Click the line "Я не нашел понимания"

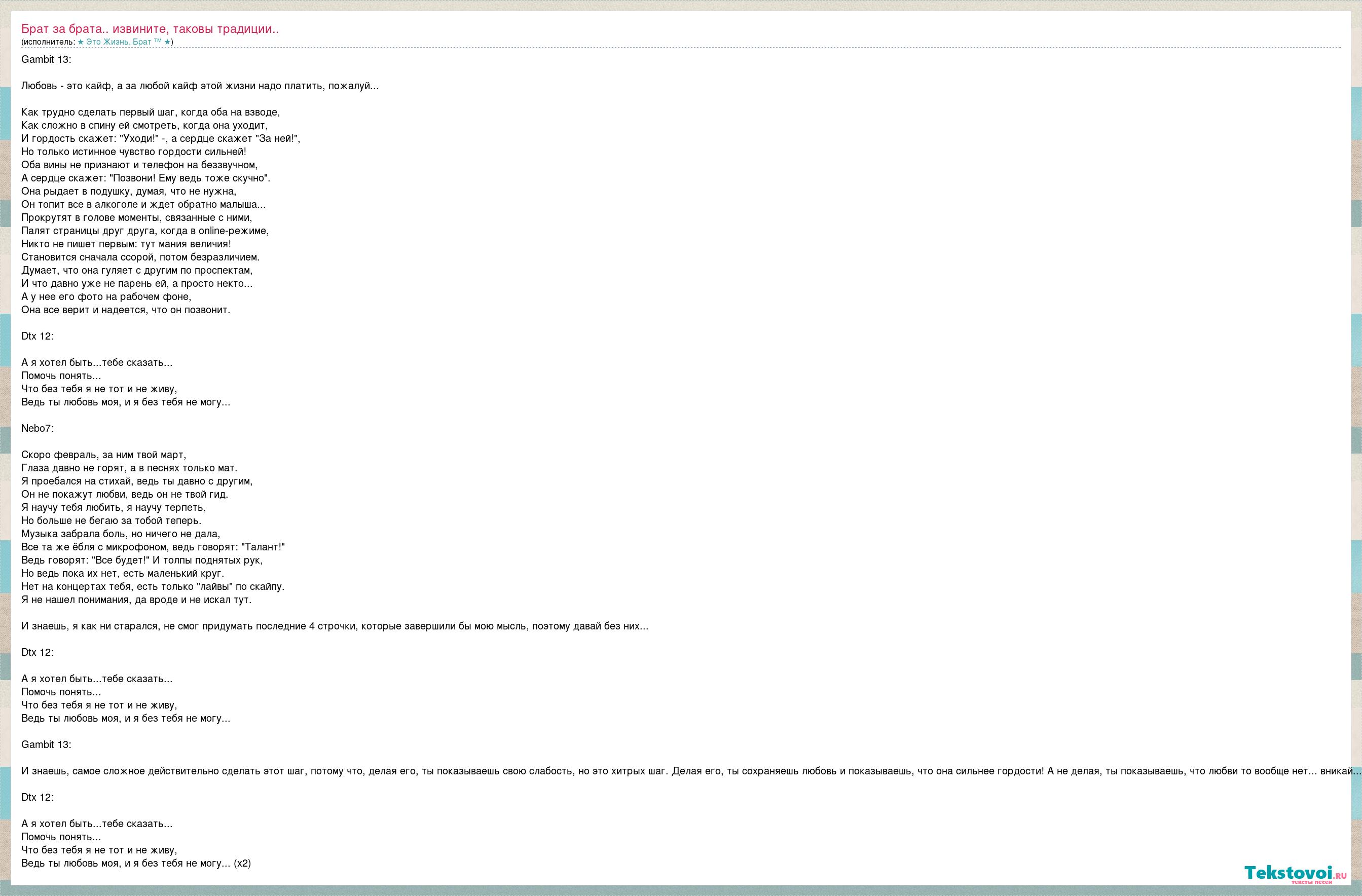pos(136,600)
